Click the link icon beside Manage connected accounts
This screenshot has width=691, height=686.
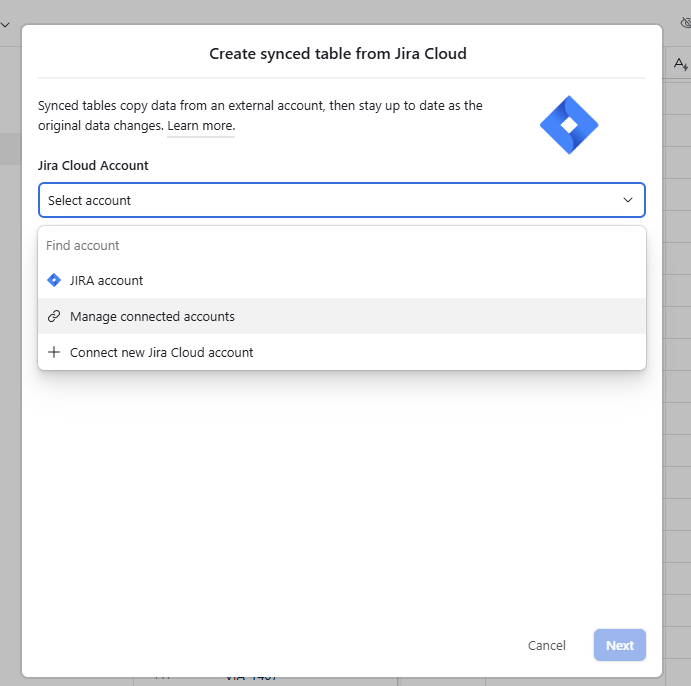click(54, 316)
